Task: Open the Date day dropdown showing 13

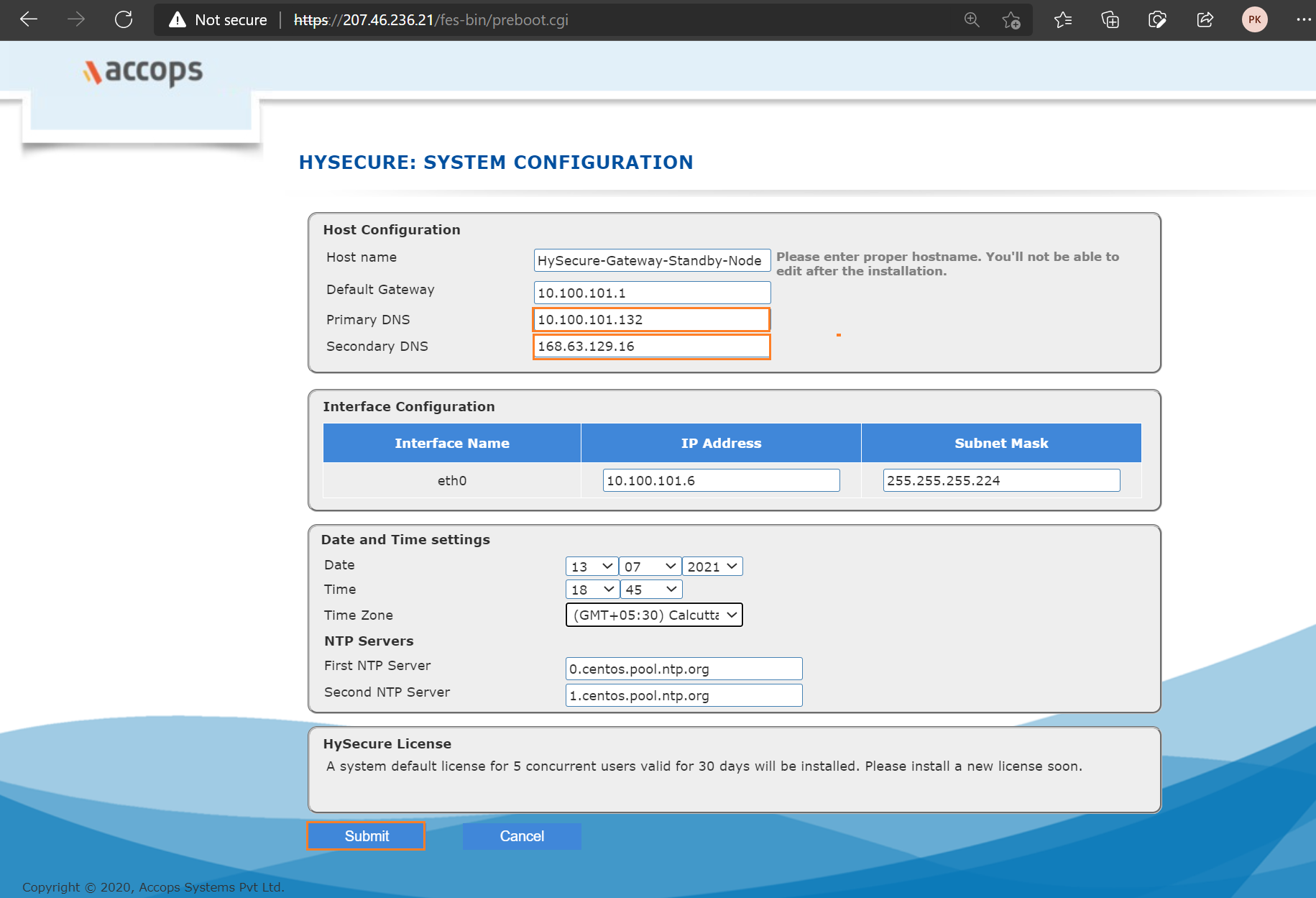Action: point(592,567)
